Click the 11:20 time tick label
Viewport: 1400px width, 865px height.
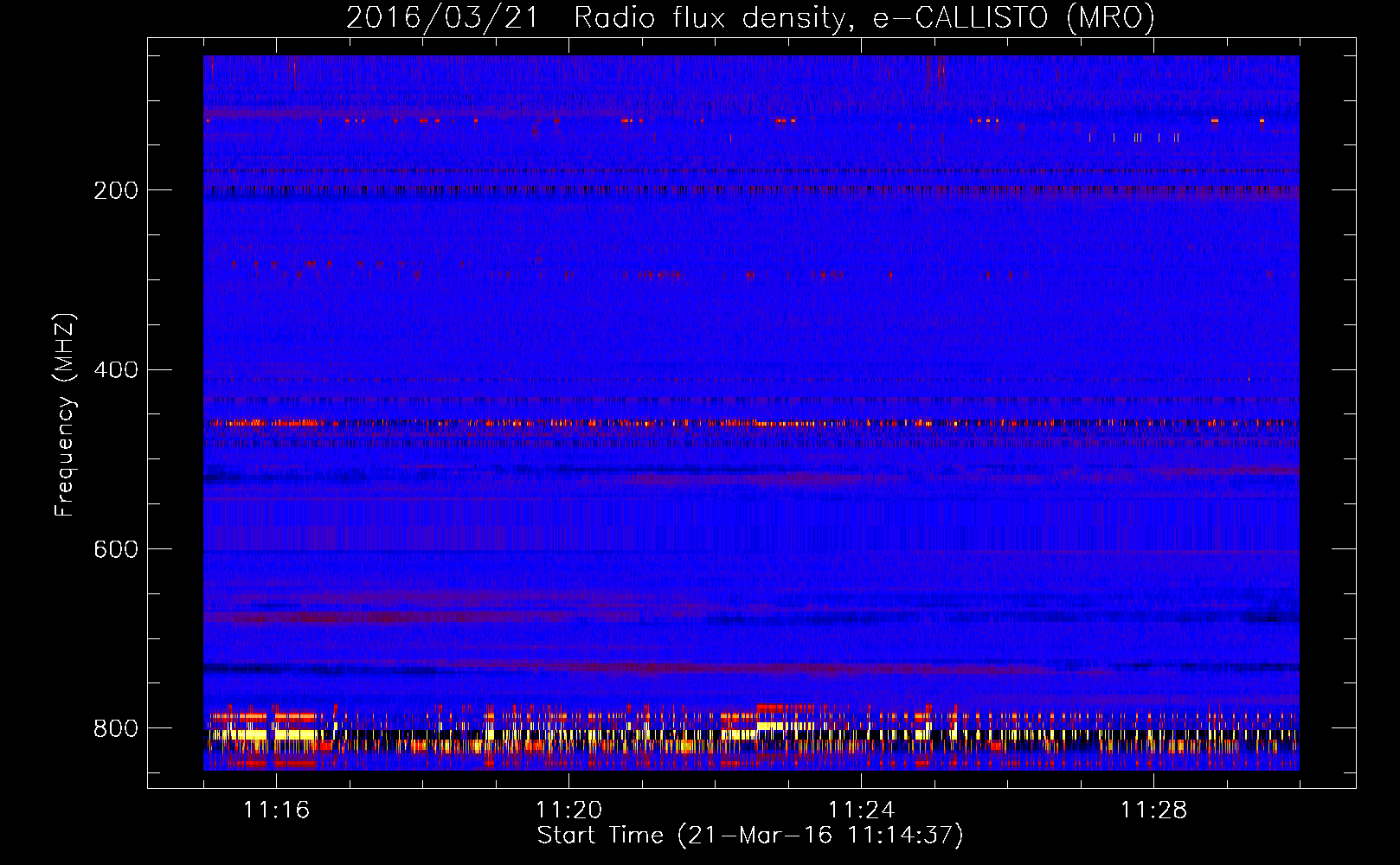tap(569, 810)
